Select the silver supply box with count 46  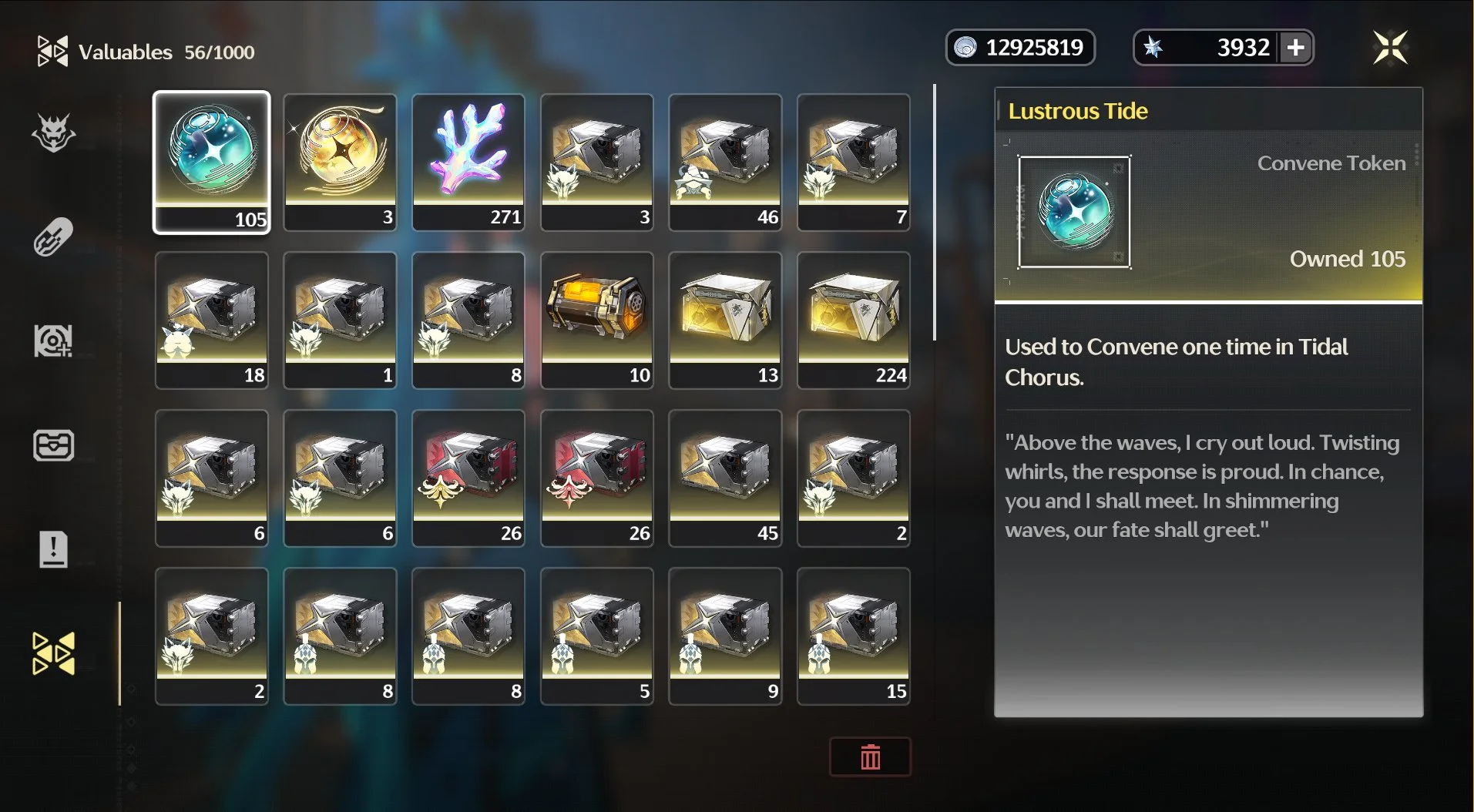click(x=725, y=163)
